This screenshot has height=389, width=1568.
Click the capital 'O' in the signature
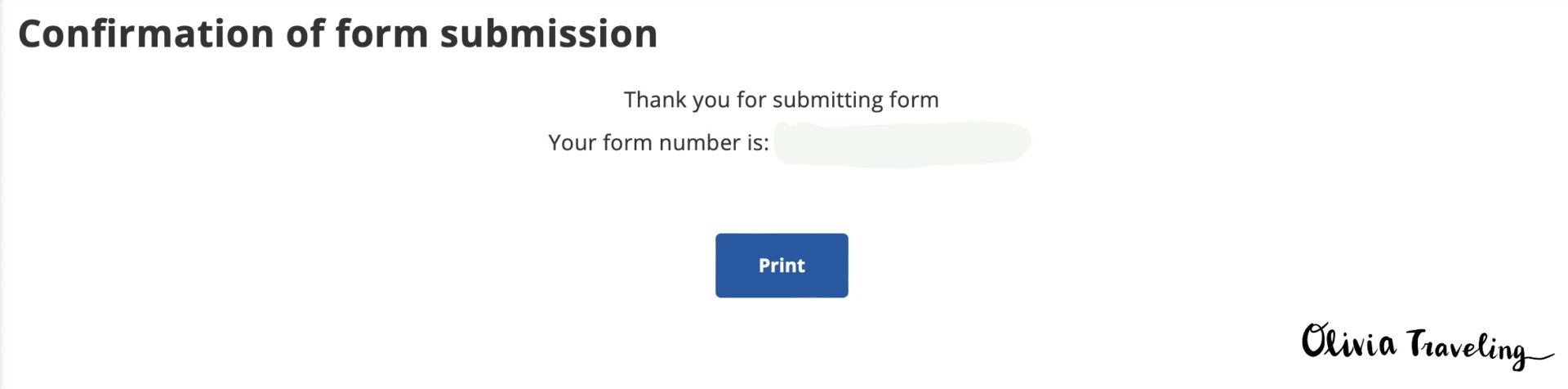[x=1316, y=341]
